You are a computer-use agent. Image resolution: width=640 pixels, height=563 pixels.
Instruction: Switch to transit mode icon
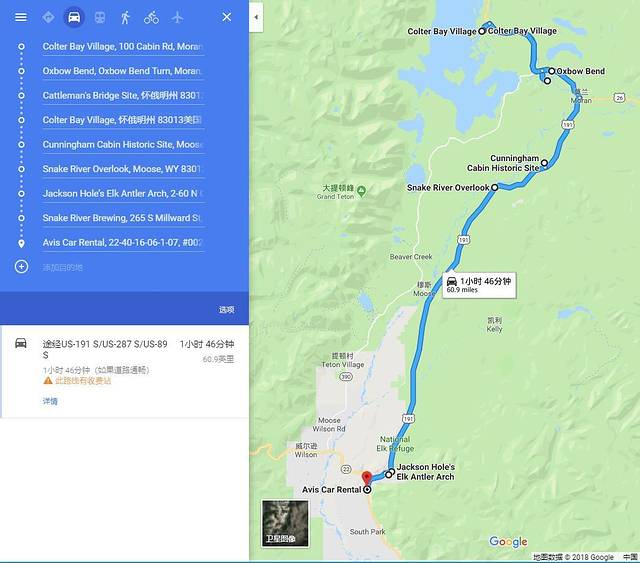click(x=100, y=17)
